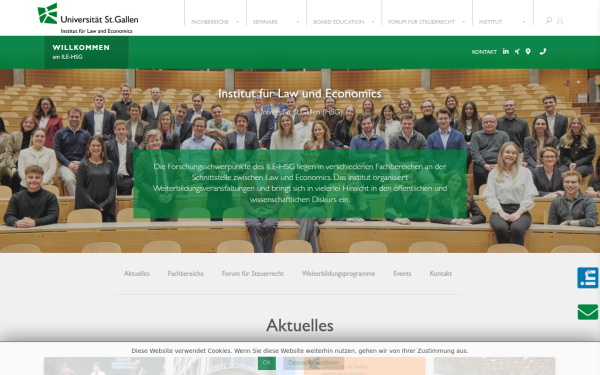Image resolution: width=600 pixels, height=375 pixels.
Task: Expand the Board Education menu arrow
Action: point(373,22)
